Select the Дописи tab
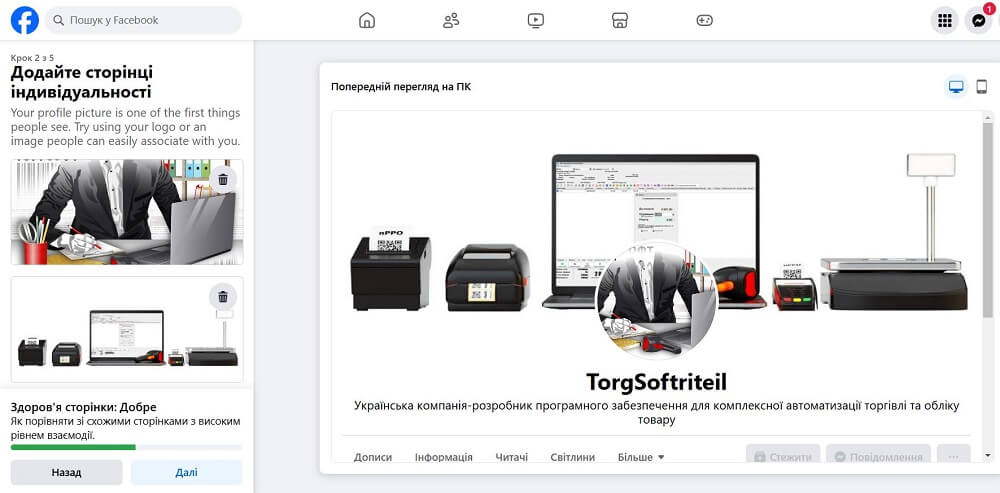This screenshot has height=493, width=1000. coord(372,457)
